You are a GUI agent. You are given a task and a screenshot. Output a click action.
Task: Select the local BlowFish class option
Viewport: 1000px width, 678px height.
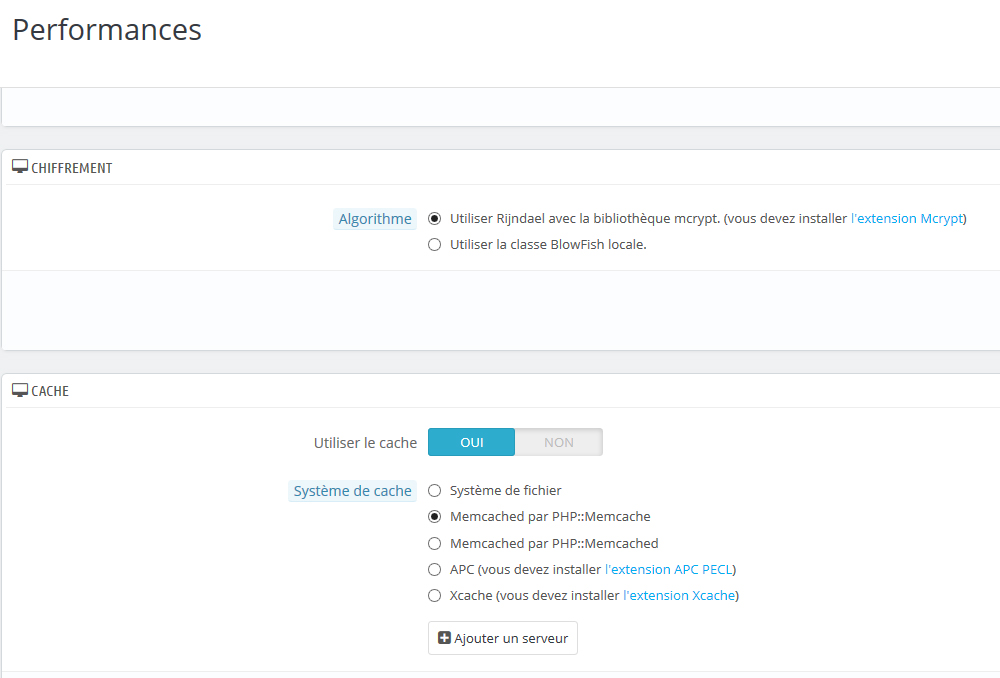(434, 245)
